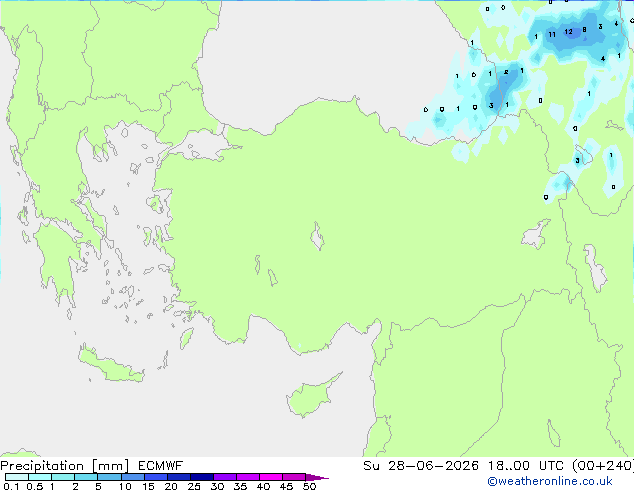
Task: Click the legend label '0.5'
Action: 35,486
